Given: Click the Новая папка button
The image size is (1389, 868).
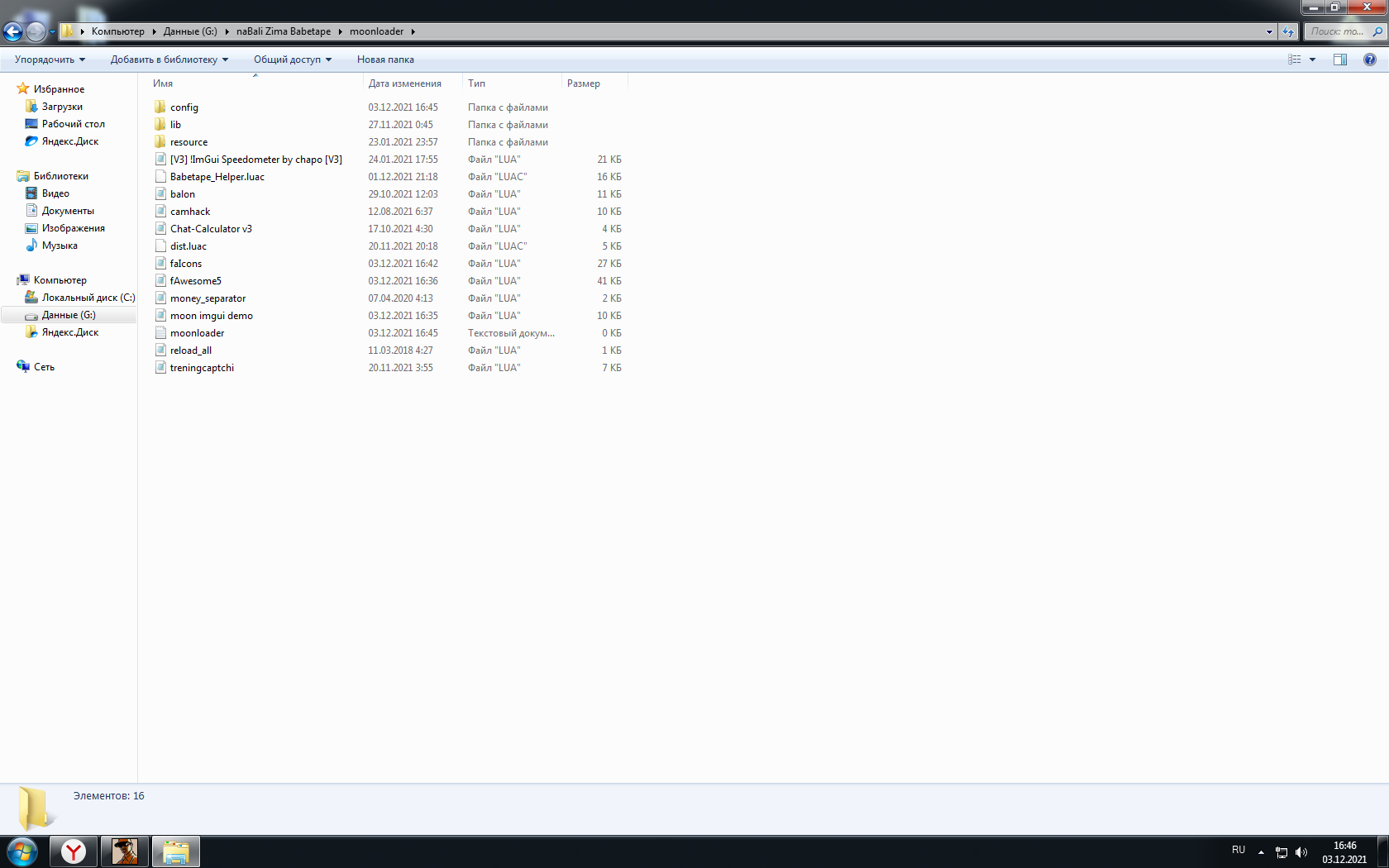Looking at the screenshot, I should [385, 60].
